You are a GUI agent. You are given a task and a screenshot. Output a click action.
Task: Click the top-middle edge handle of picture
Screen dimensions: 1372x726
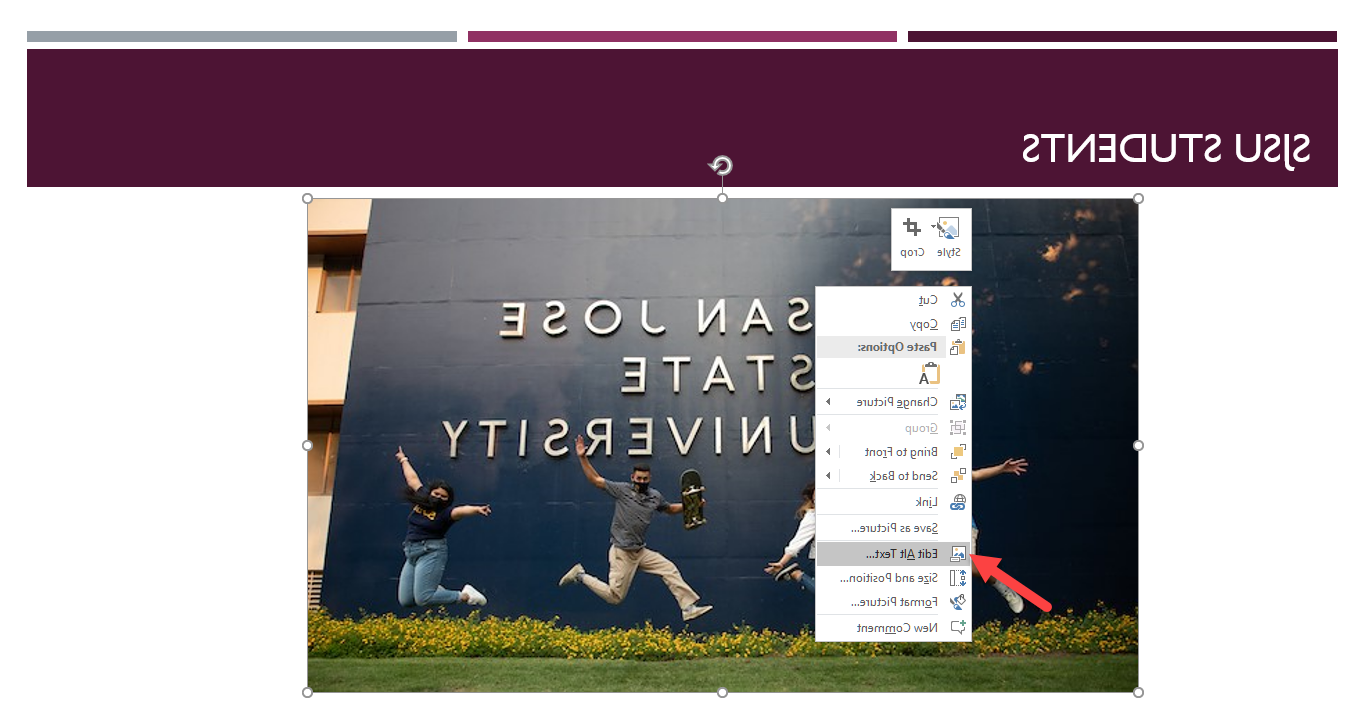(x=723, y=198)
